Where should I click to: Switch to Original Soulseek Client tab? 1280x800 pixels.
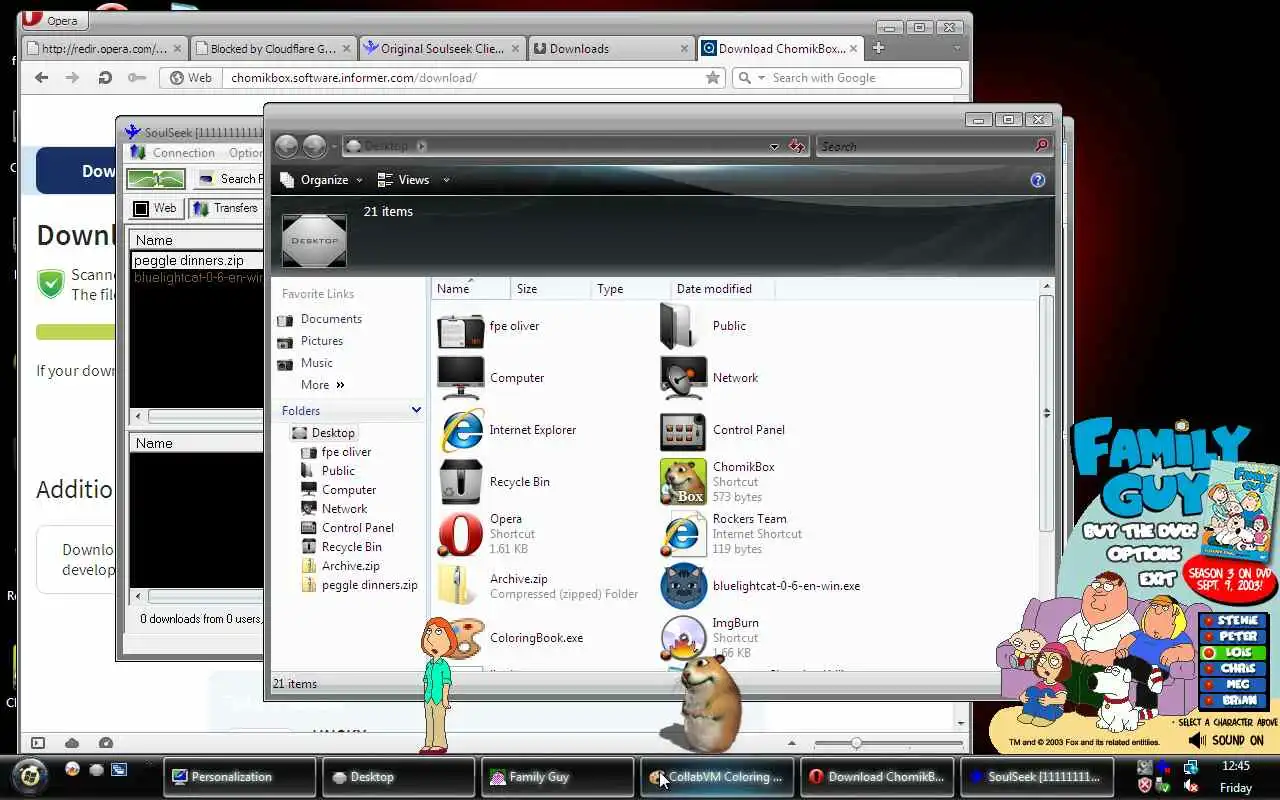click(x=440, y=48)
